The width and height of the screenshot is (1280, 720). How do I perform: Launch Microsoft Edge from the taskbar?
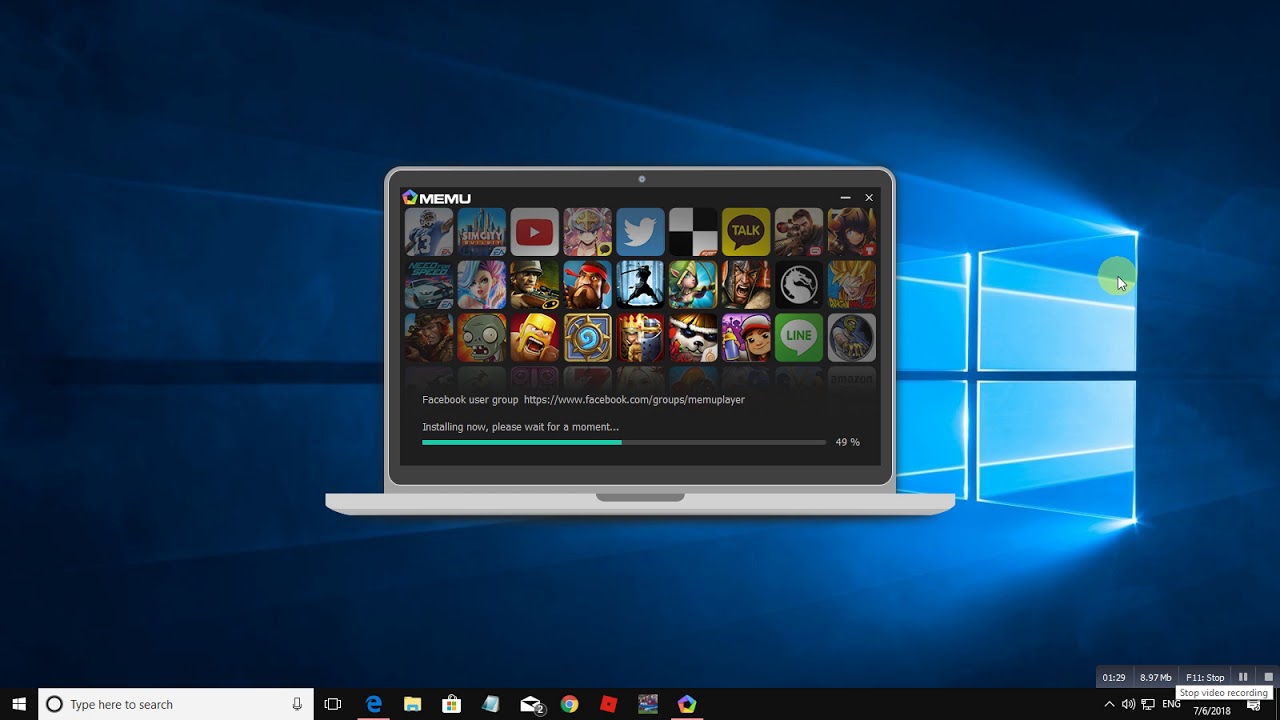point(374,704)
